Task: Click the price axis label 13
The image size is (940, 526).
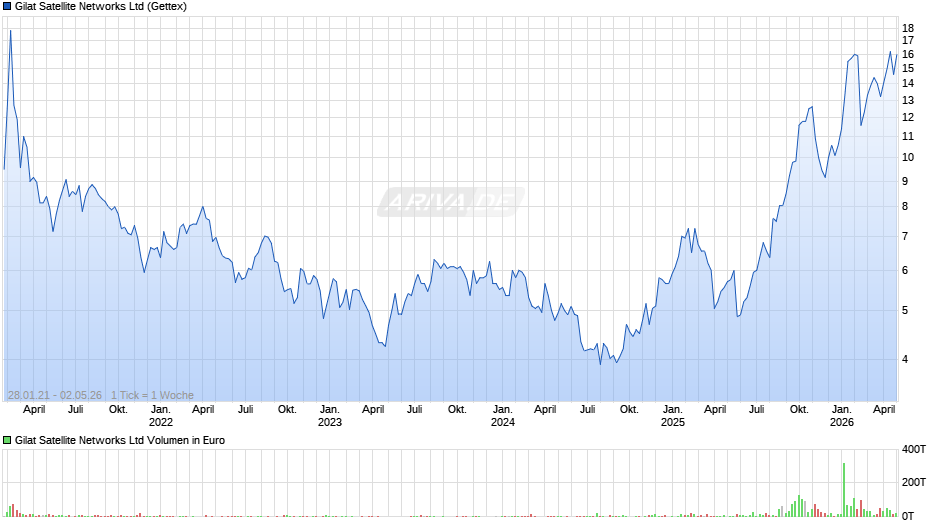Action: [x=908, y=100]
